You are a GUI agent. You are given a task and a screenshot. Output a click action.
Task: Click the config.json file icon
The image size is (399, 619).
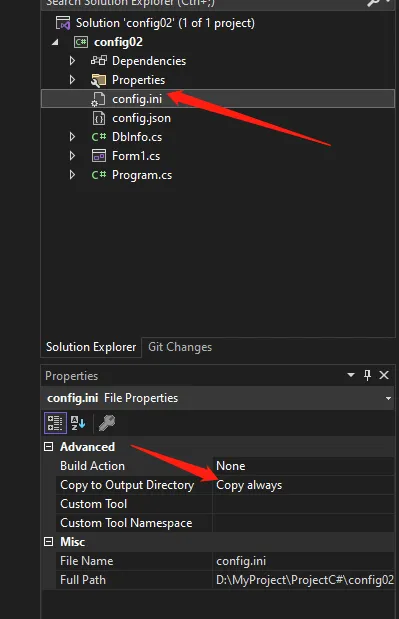[98, 118]
